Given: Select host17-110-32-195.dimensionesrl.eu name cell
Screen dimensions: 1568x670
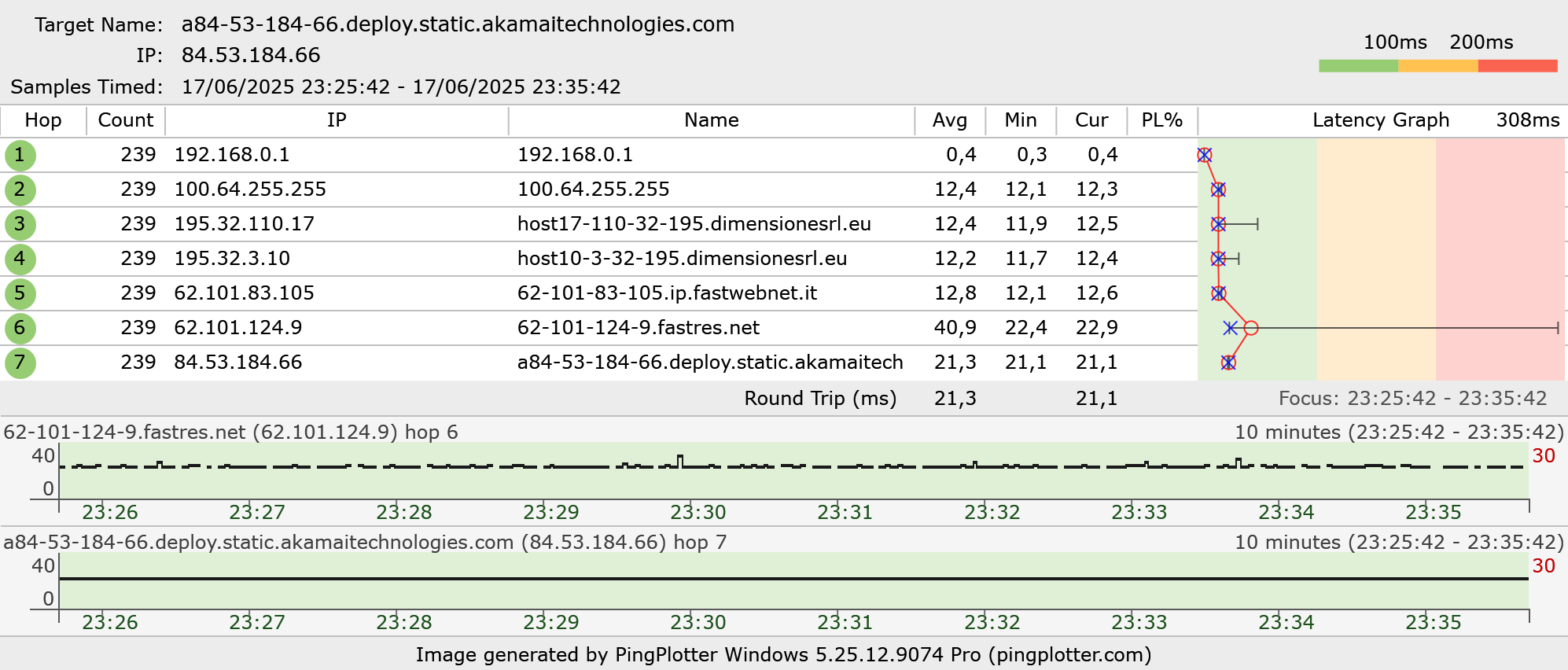Looking at the screenshot, I should (x=694, y=224).
